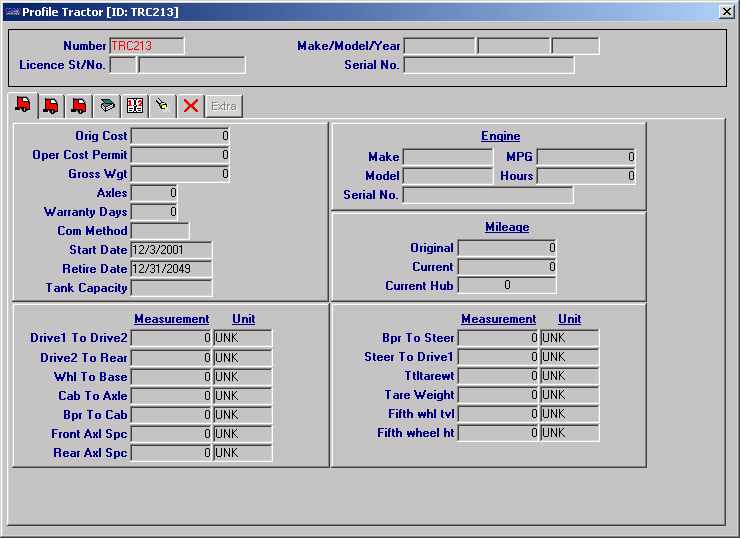Click the Fifth wheel ht measurement field

[x=498, y=433]
